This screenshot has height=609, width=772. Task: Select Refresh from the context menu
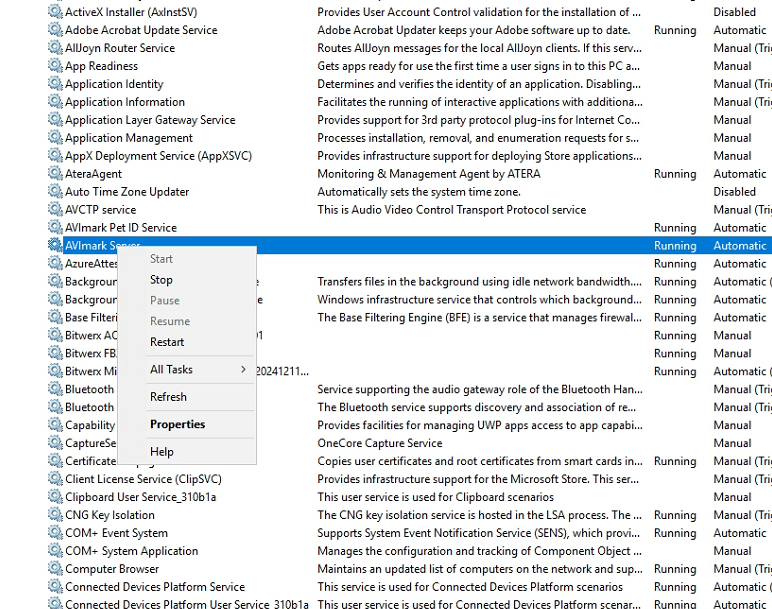click(168, 397)
